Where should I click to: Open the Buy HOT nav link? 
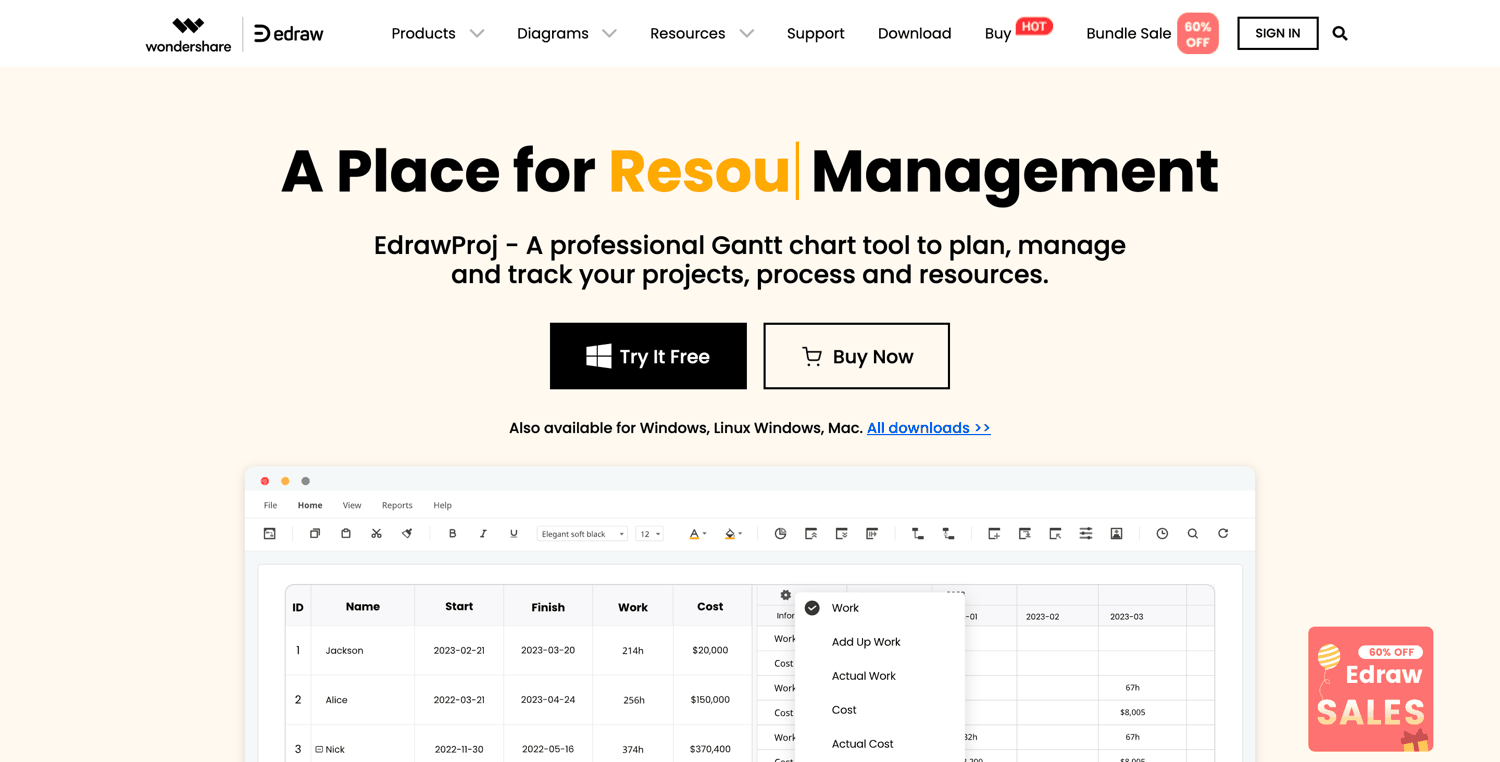click(1018, 32)
